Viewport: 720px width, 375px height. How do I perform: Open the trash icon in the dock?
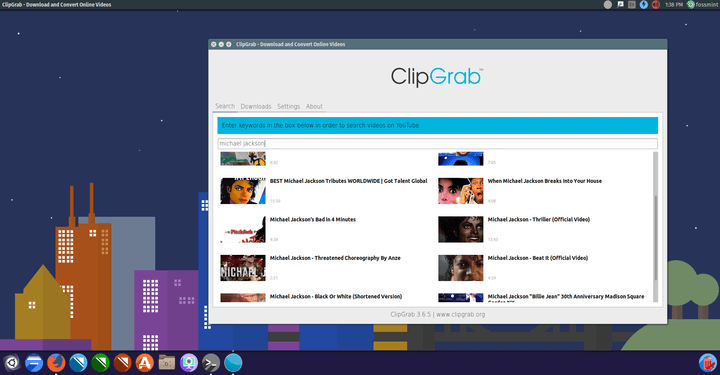[708, 363]
